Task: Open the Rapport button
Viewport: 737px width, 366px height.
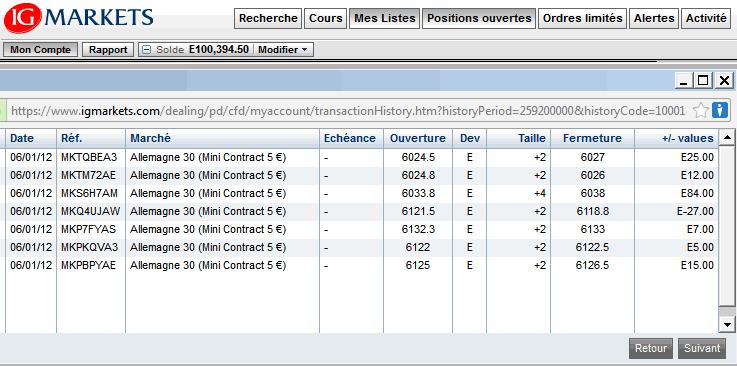Action: (x=108, y=50)
